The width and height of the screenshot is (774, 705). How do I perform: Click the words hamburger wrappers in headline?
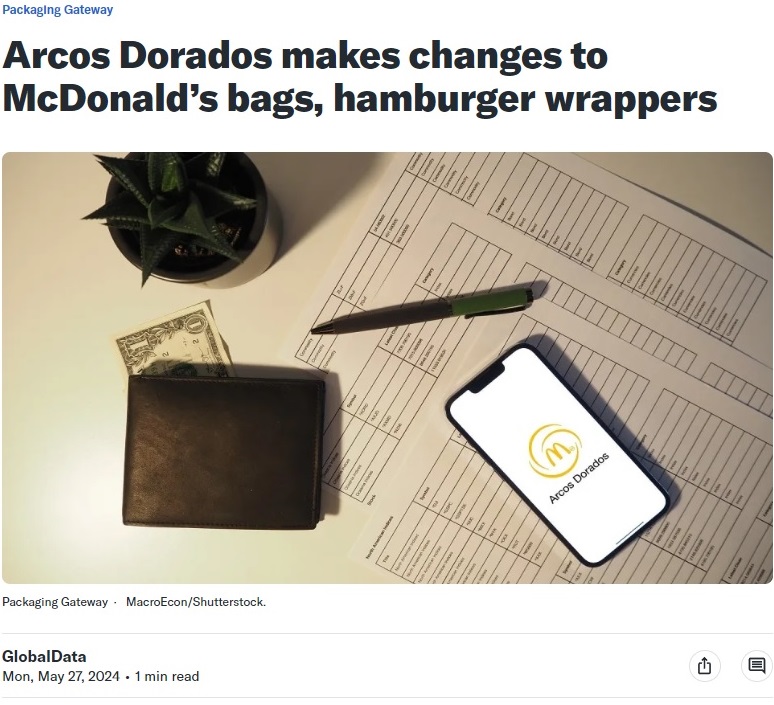click(525, 98)
